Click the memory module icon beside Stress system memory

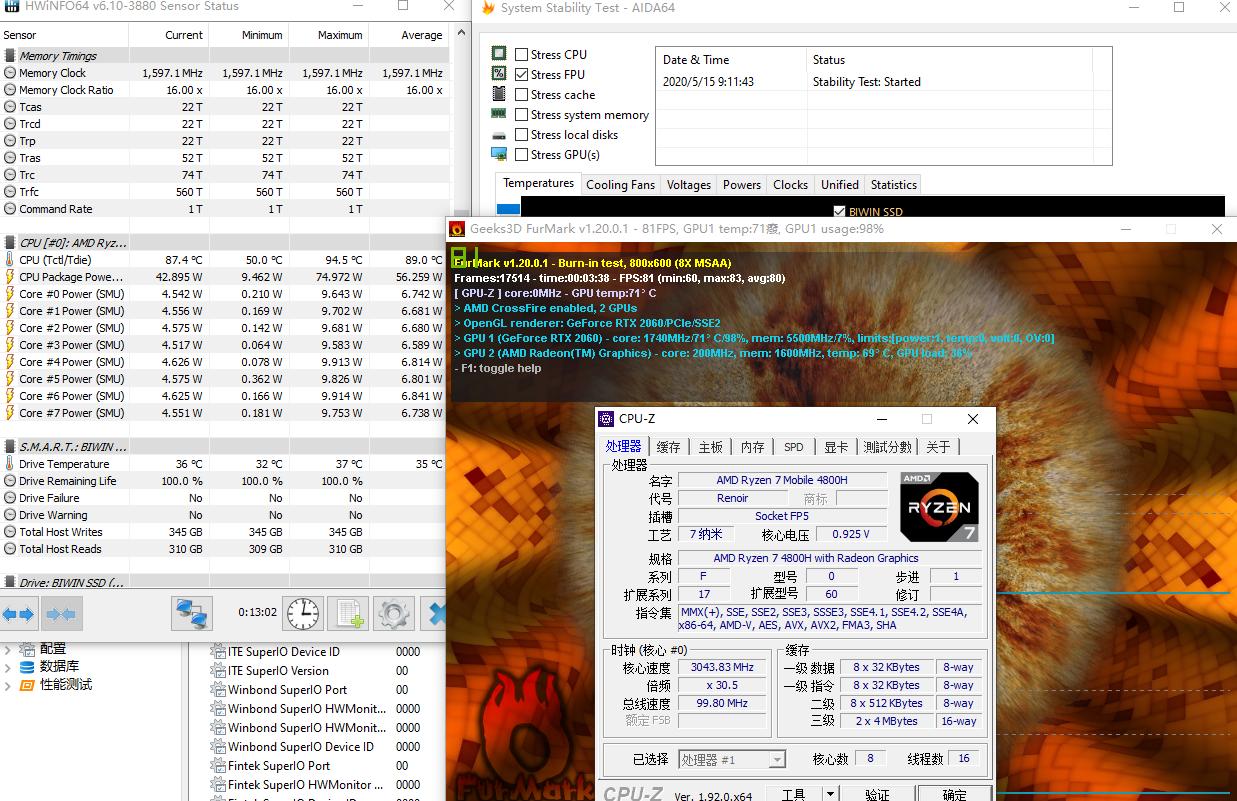coord(497,114)
